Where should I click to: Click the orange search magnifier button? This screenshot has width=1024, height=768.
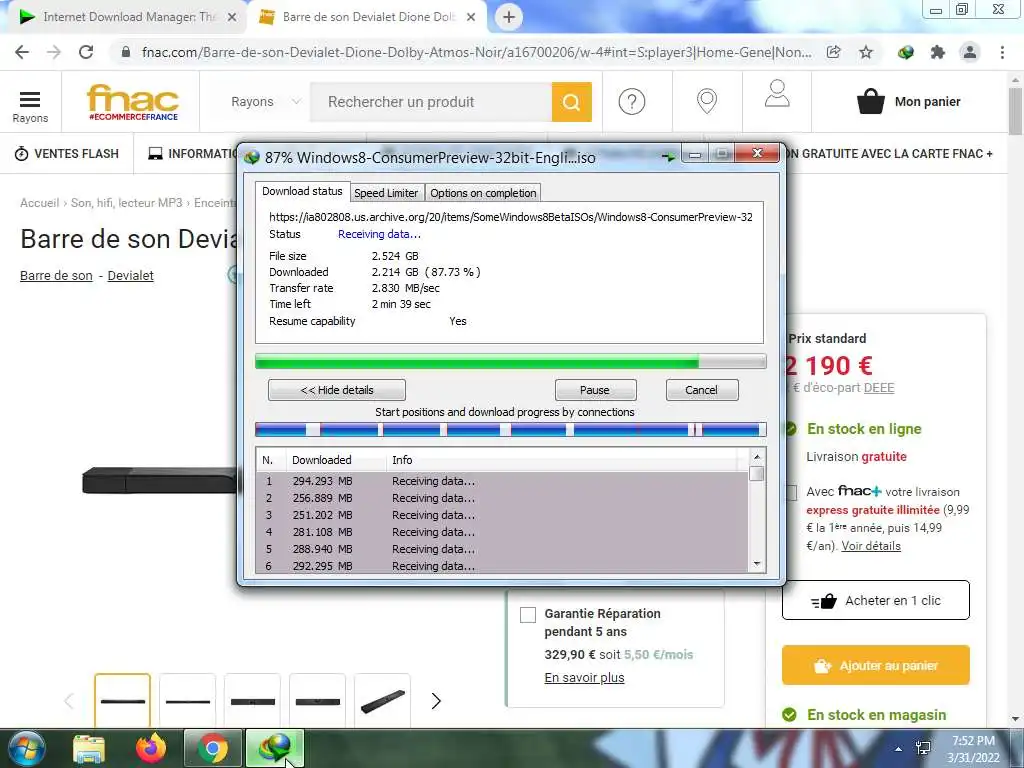571,102
